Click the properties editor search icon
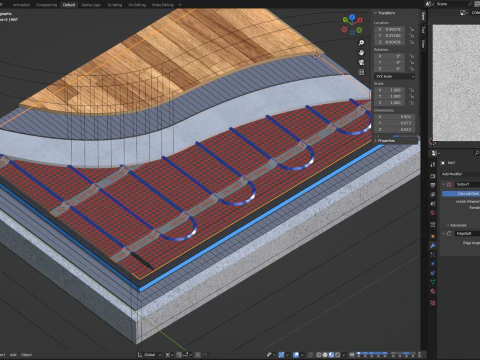Viewport: 480px width, 360px height. [477, 153]
